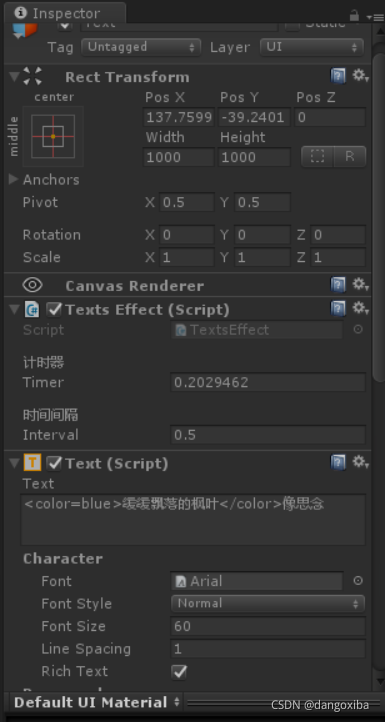
Task: Click the Font Size field showing 60
Action: click(x=268, y=626)
